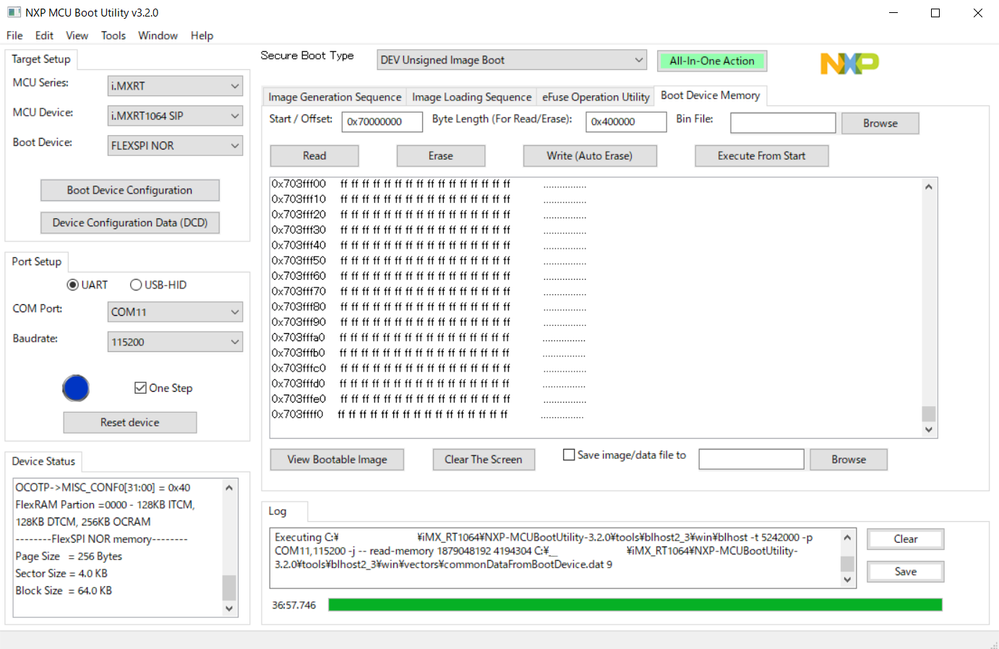Screen dimensions: 999x649
Task: Click the 'Page Size = 256 Bytes' line
Action: (69, 556)
